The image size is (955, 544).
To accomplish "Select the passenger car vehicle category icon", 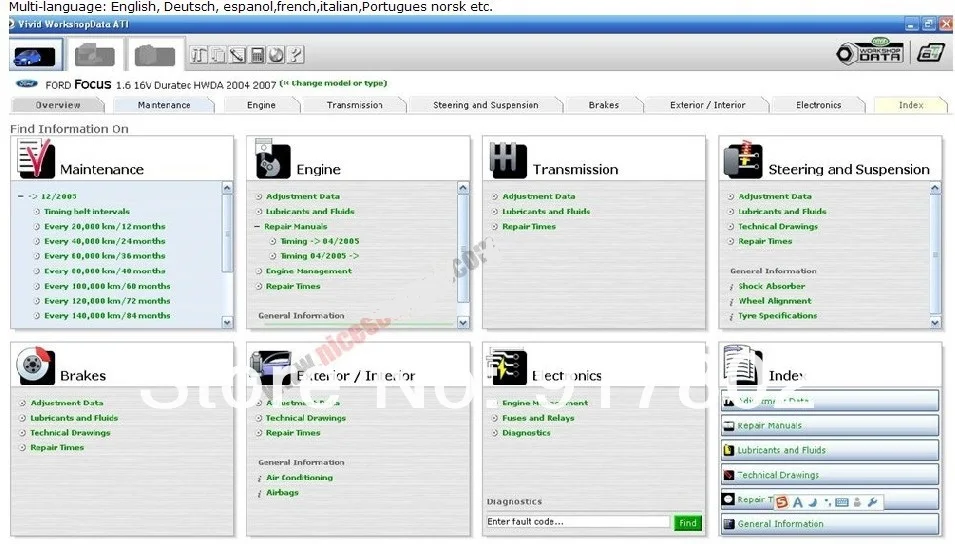I will click(35, 55).
